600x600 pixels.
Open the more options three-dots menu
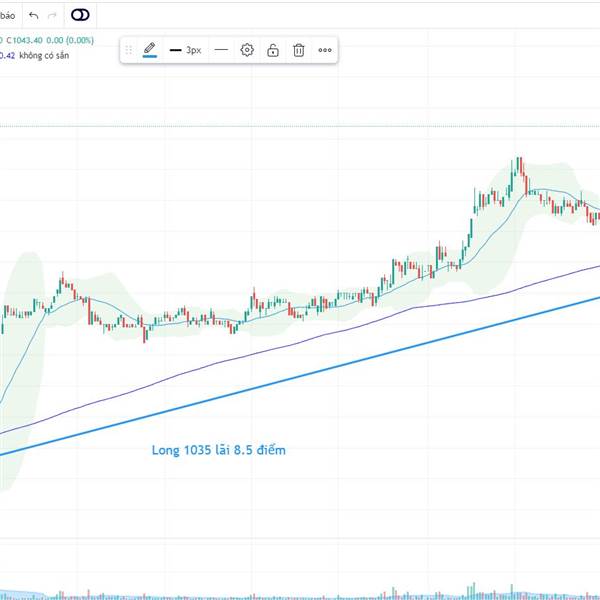tap(325, 50)
